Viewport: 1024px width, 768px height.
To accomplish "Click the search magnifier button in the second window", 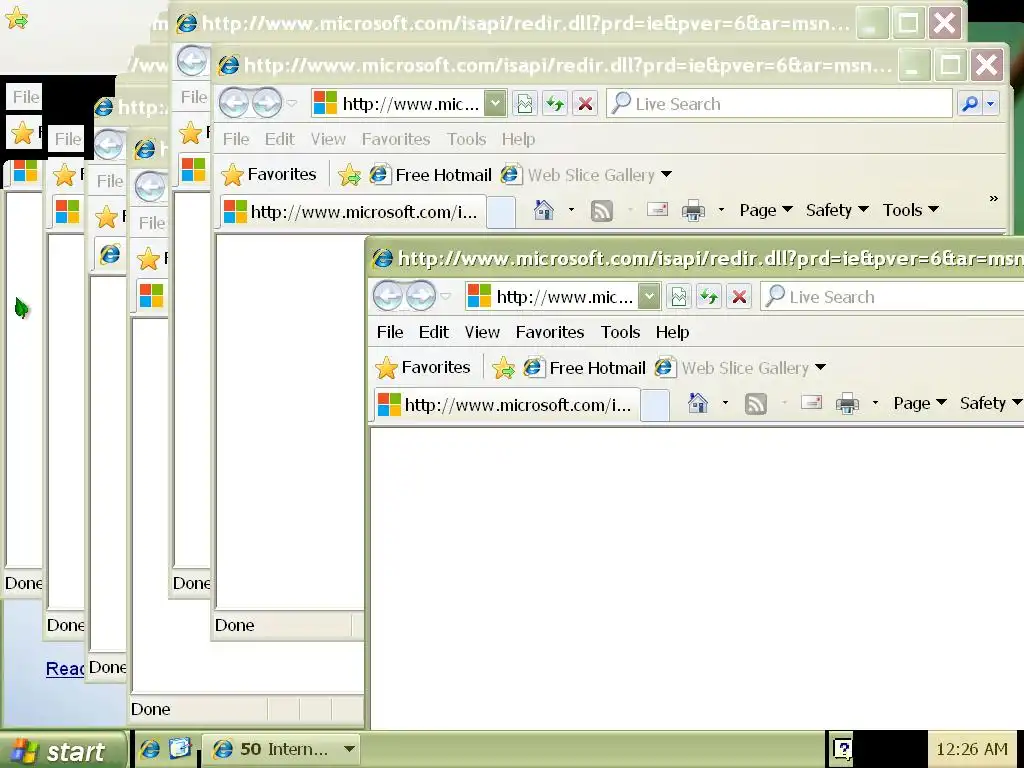I will [970, 104].
